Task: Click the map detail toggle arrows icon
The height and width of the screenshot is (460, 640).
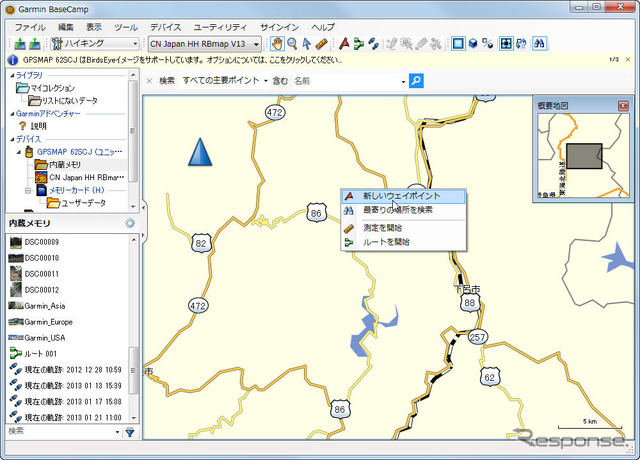Action: 521,43
